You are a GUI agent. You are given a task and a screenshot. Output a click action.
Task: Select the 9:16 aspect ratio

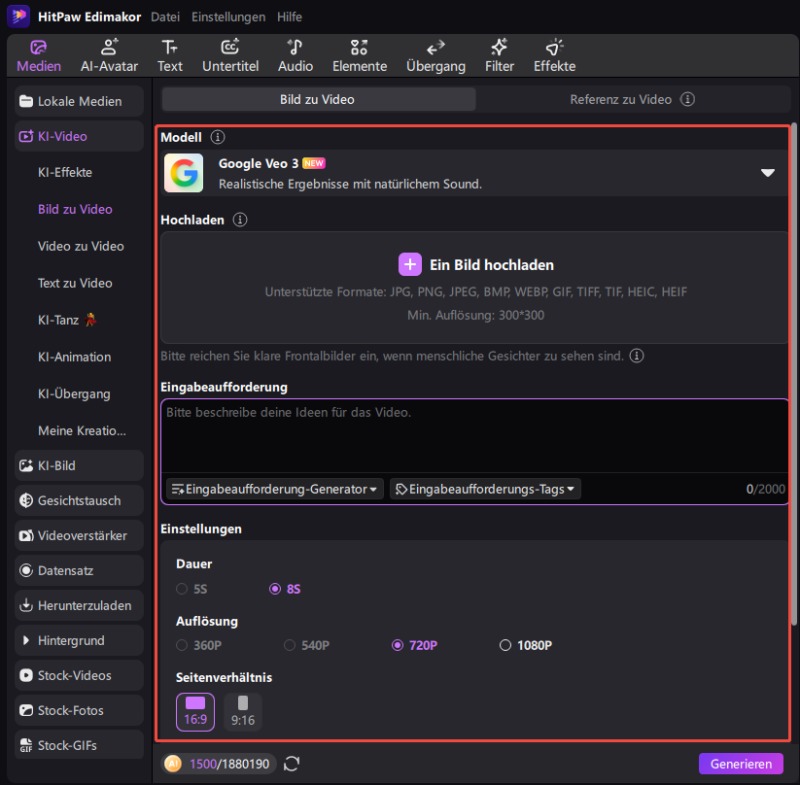pos(243,712)
